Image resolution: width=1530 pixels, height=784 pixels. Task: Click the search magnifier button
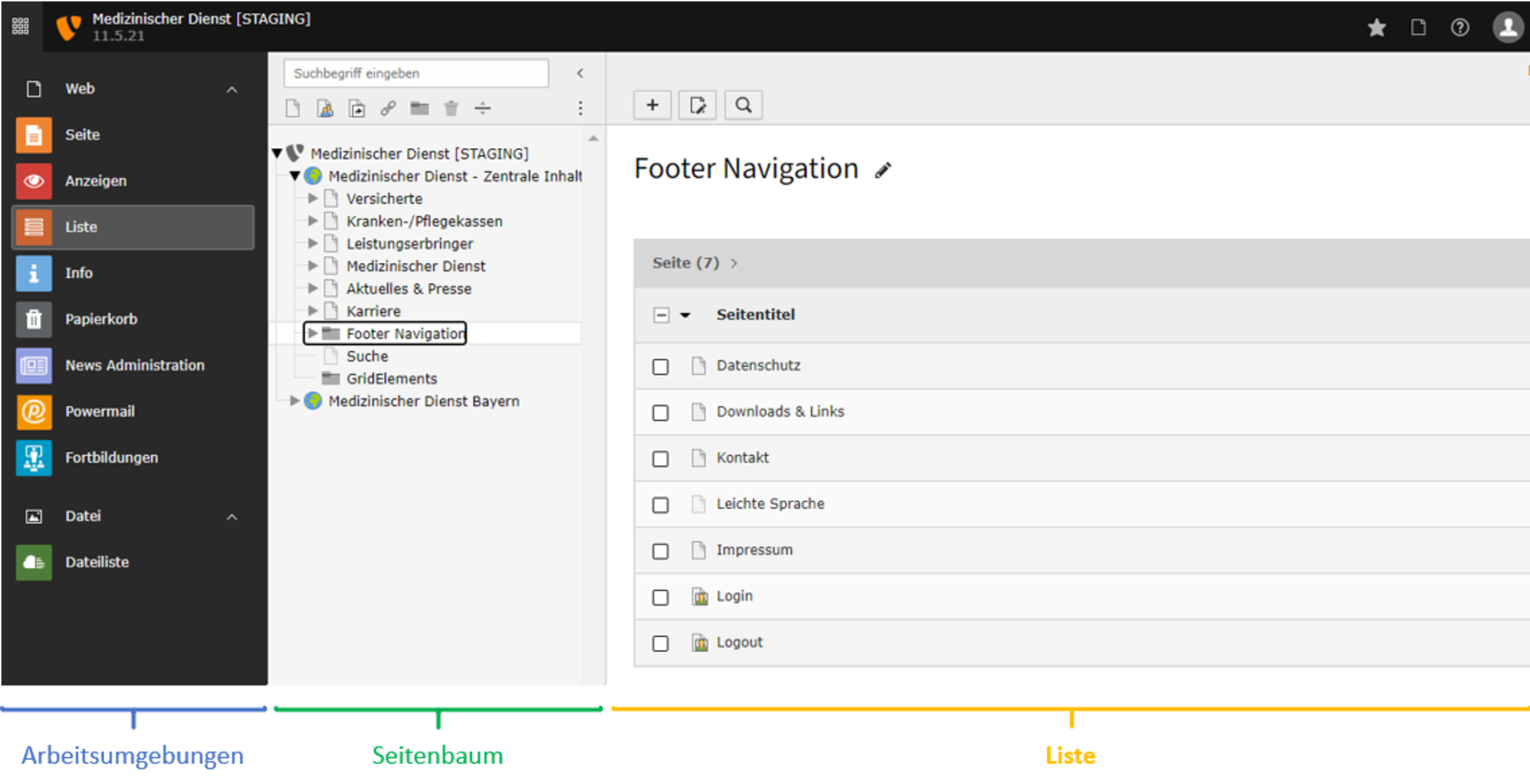pyautogui.click(x=743, y=105)
